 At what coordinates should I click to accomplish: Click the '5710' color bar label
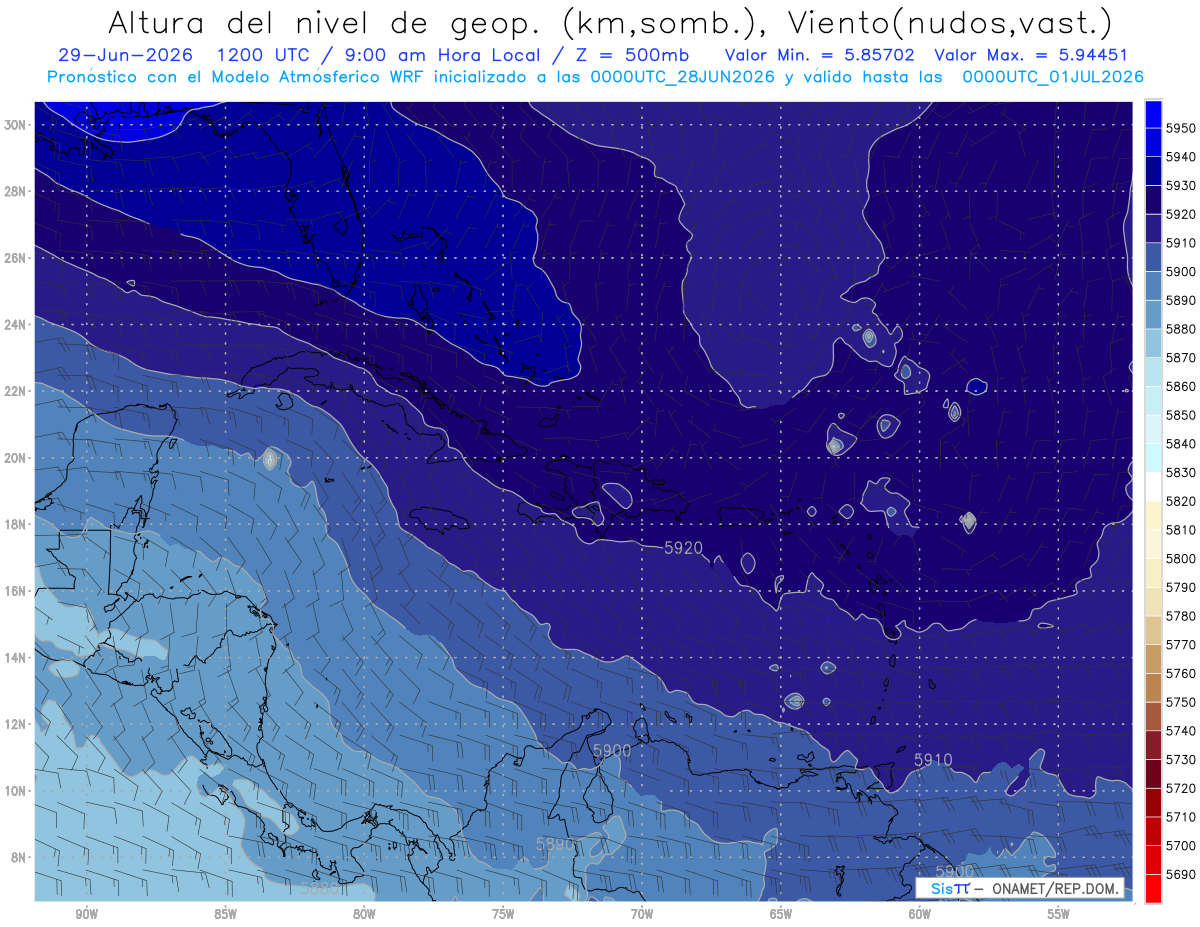tap(1180, 816)
